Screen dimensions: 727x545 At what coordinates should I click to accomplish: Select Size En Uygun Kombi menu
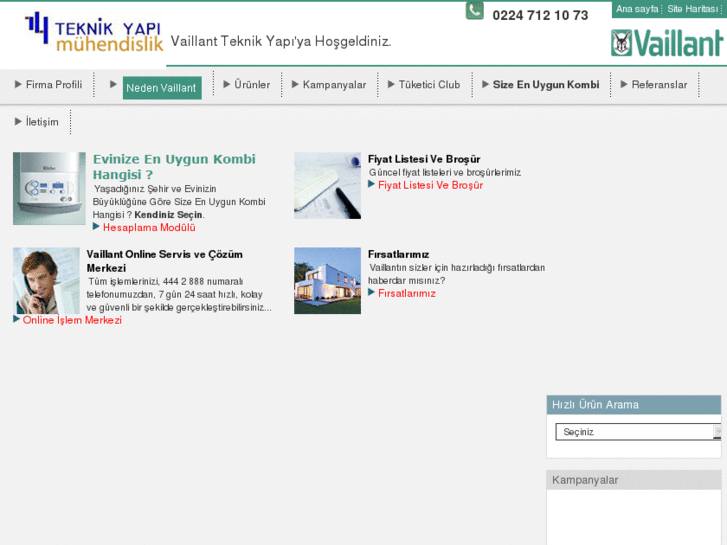(546, 84)
